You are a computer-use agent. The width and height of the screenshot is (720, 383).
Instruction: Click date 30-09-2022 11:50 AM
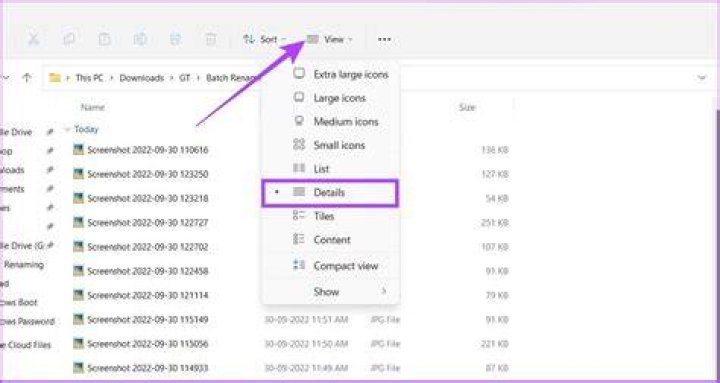point(306,344)
